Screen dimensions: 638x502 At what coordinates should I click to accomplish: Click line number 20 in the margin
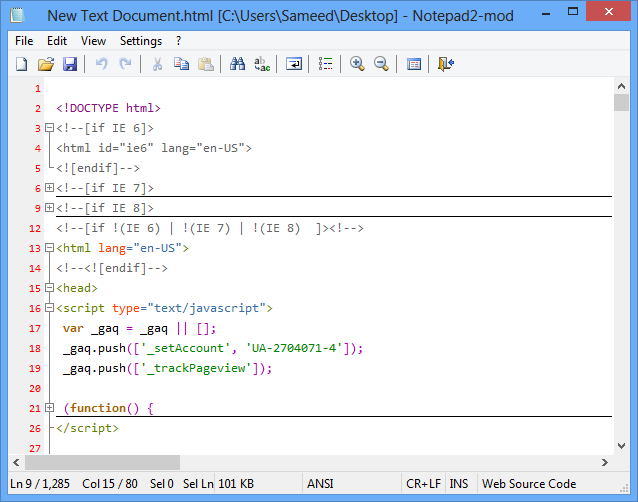35,389
